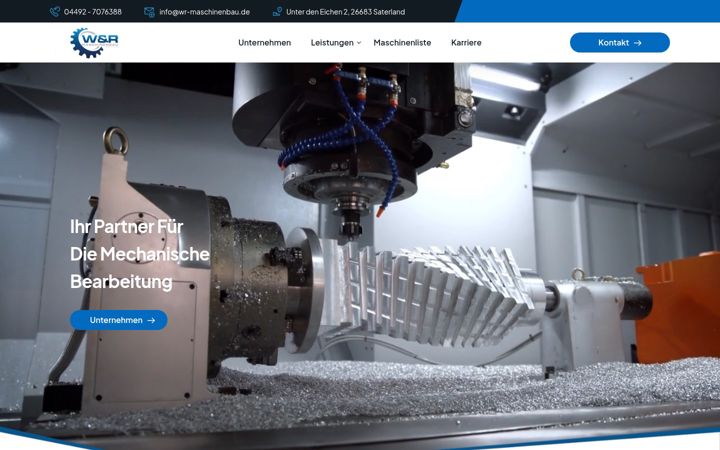Expand the Leistungen dropdown chevron

click(359, 43)
